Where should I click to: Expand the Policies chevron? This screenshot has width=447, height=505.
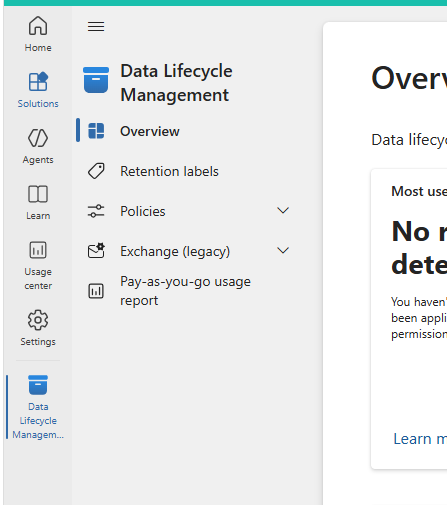(283, 211)
